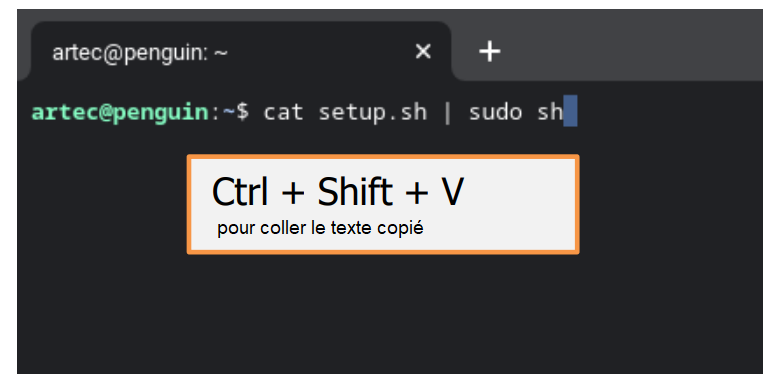Image resolution: width=773 pixels, height=384 pixels.
Task: Close the artec@penguin terminal tab
Action: (x=423, y=51)
